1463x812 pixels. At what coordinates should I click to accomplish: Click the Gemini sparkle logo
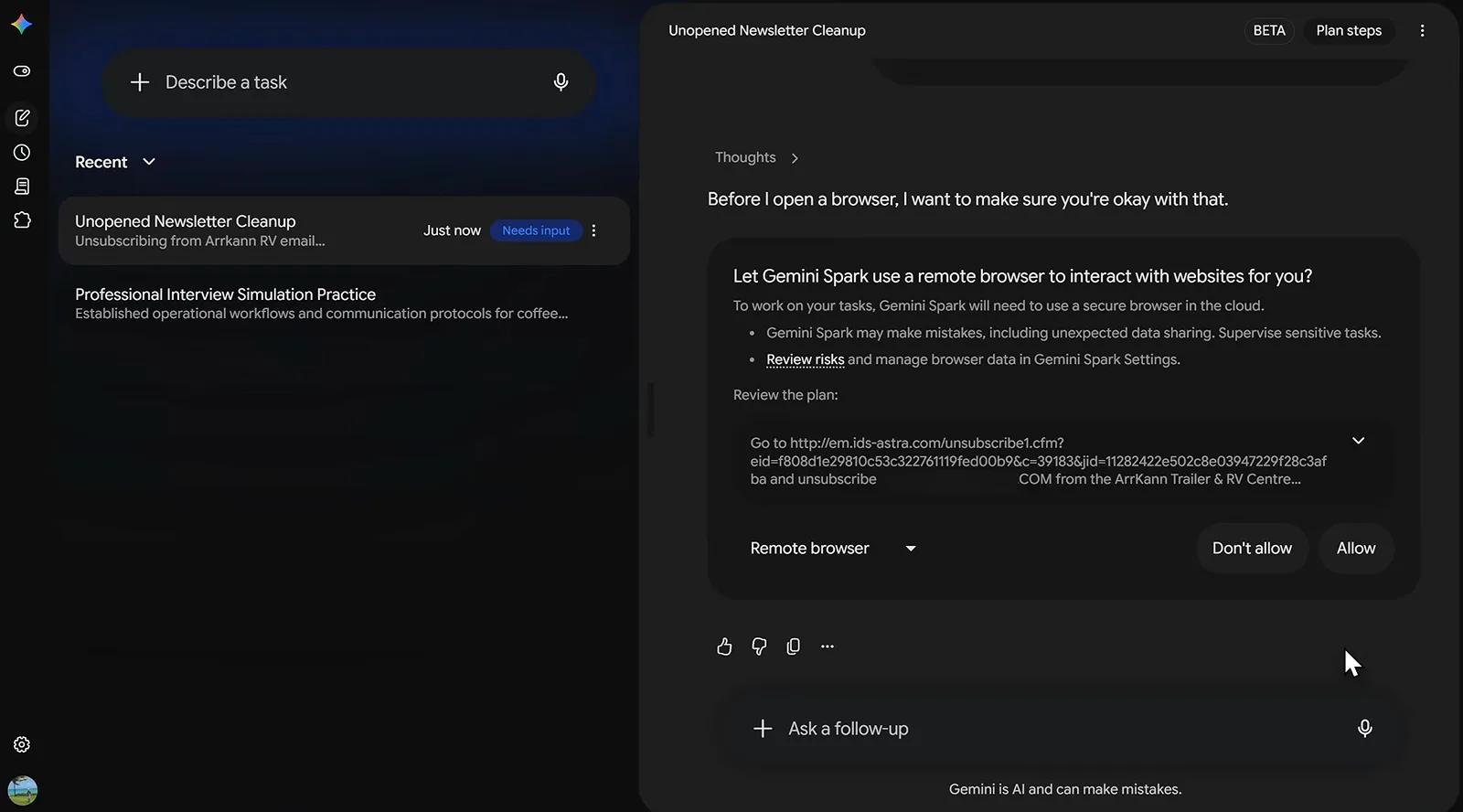click(x=22, y=25)
